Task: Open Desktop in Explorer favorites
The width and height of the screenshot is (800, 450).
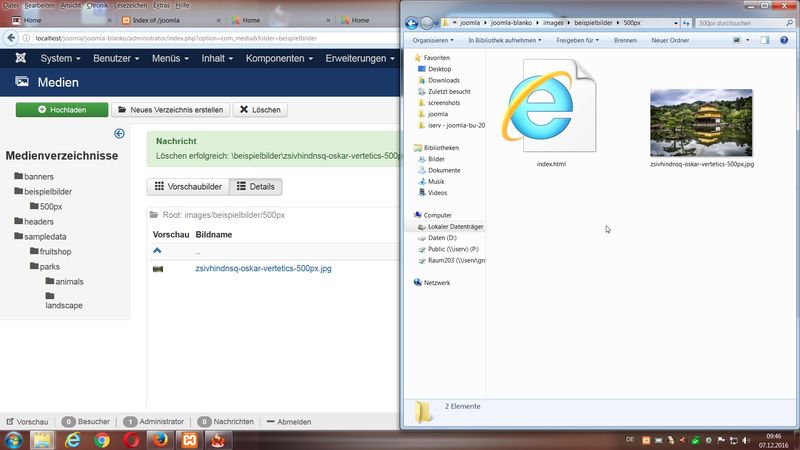Action: tap(434, 69)
